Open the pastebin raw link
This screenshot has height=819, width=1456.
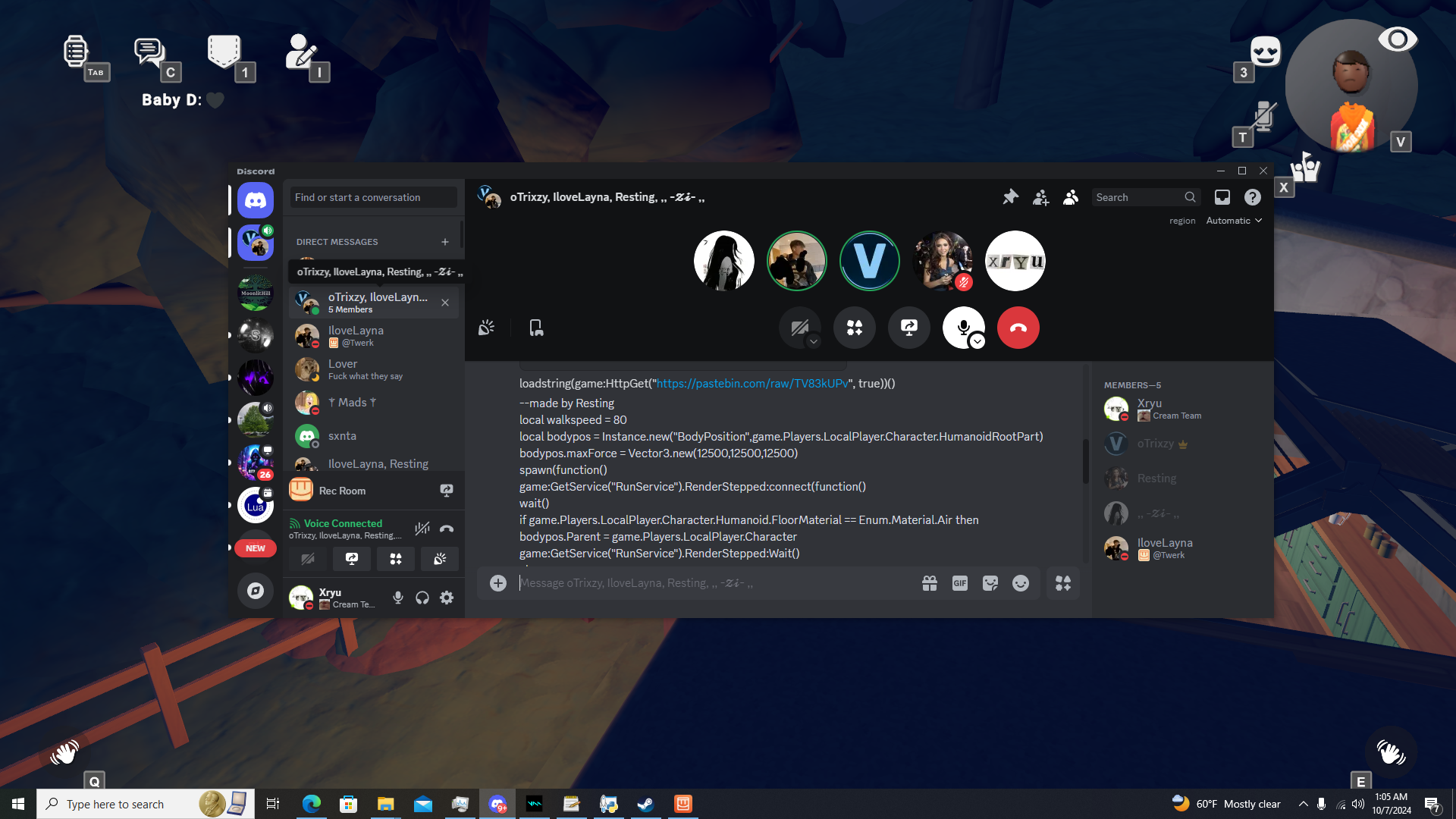click(x=752, y=384)
